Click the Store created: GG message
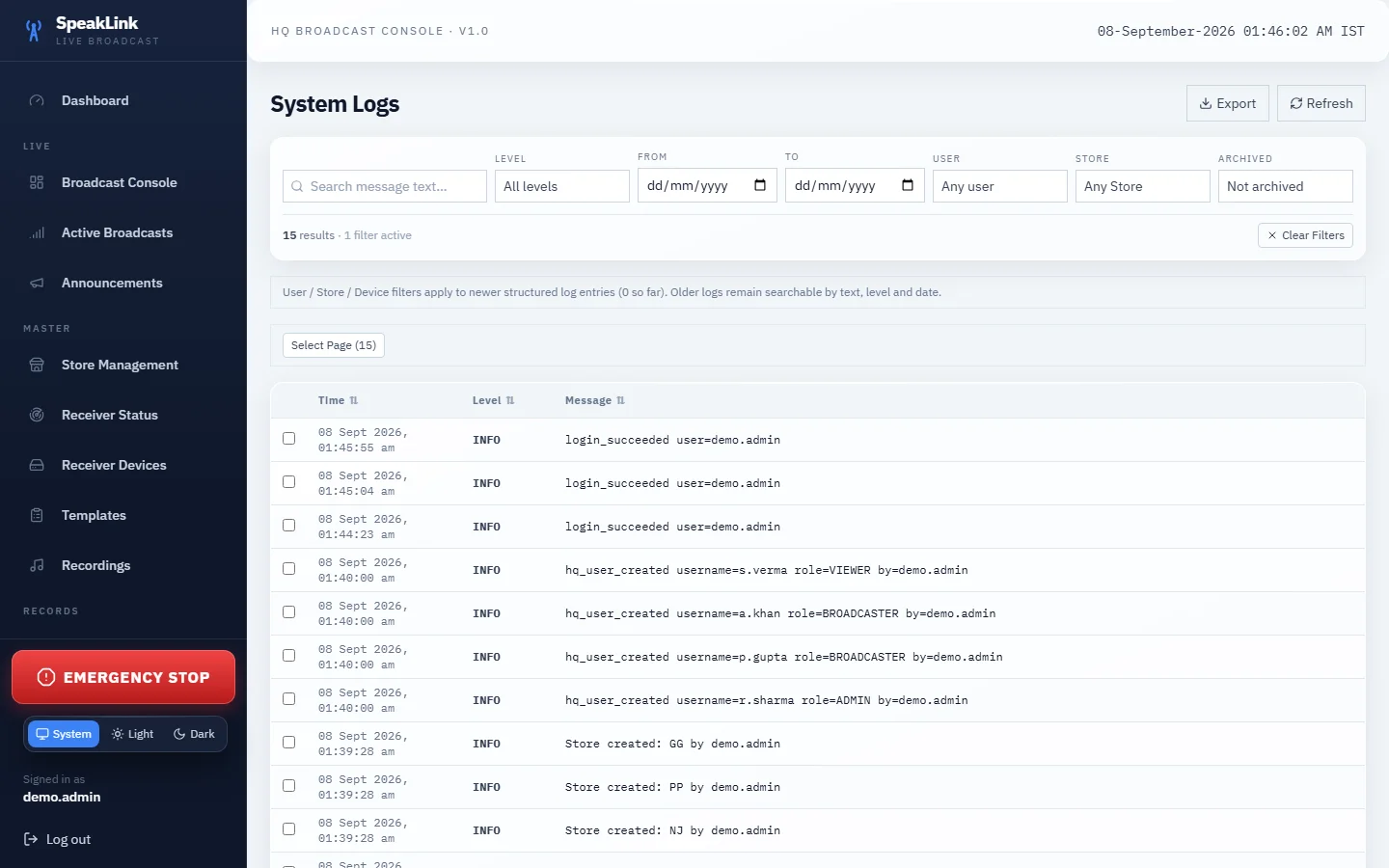Screen dimensions: 1389x868 672,744
